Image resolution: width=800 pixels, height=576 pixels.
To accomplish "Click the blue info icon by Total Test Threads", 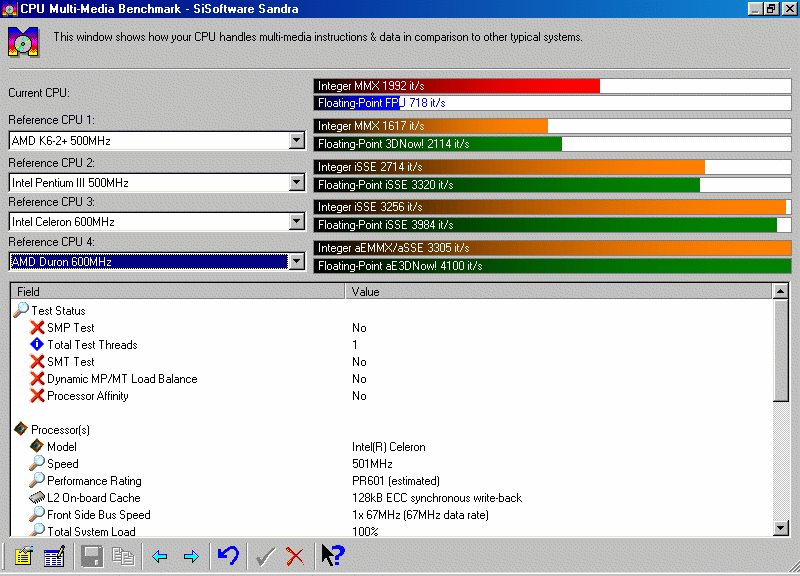I will [x=37, y=344].
